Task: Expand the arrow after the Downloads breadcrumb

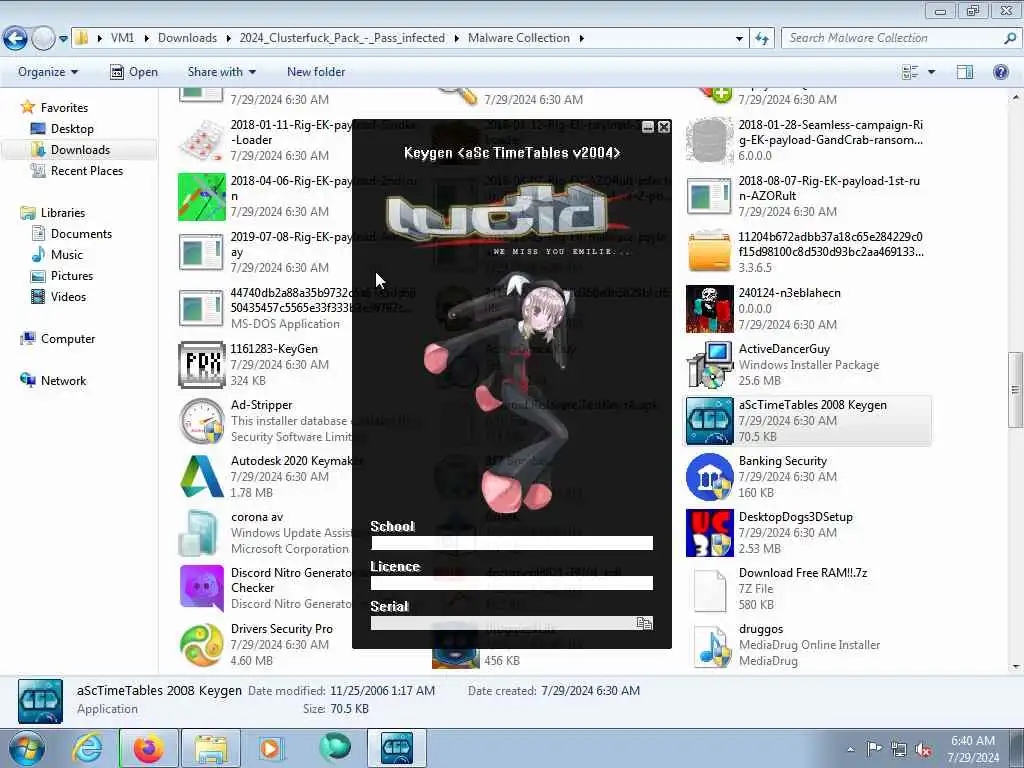Action: 229,39
